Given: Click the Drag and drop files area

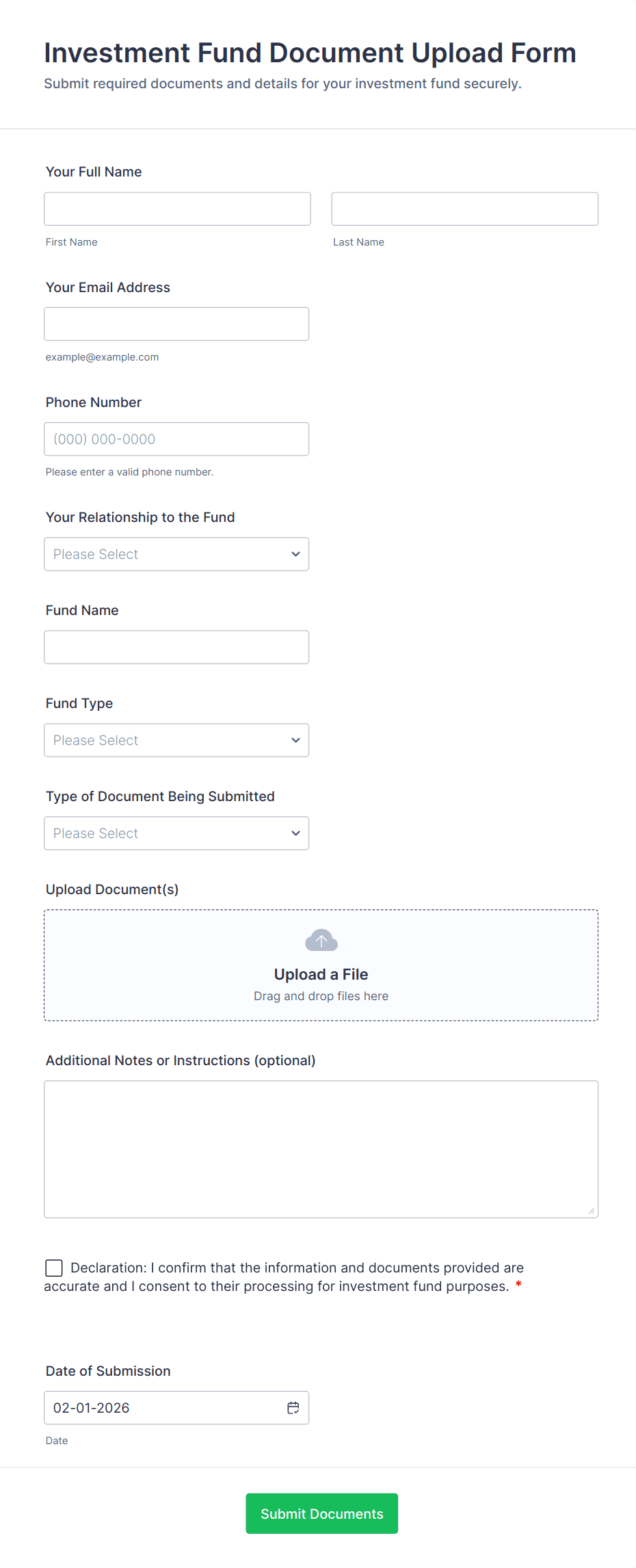Looking at the screenshot, I should tap(321, 997).
